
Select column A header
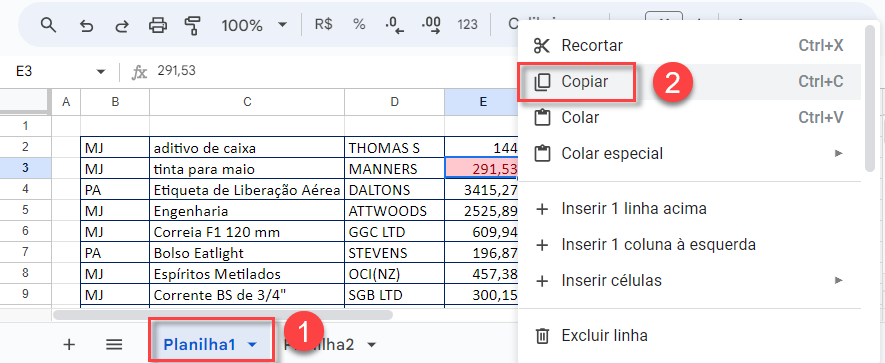66,102
